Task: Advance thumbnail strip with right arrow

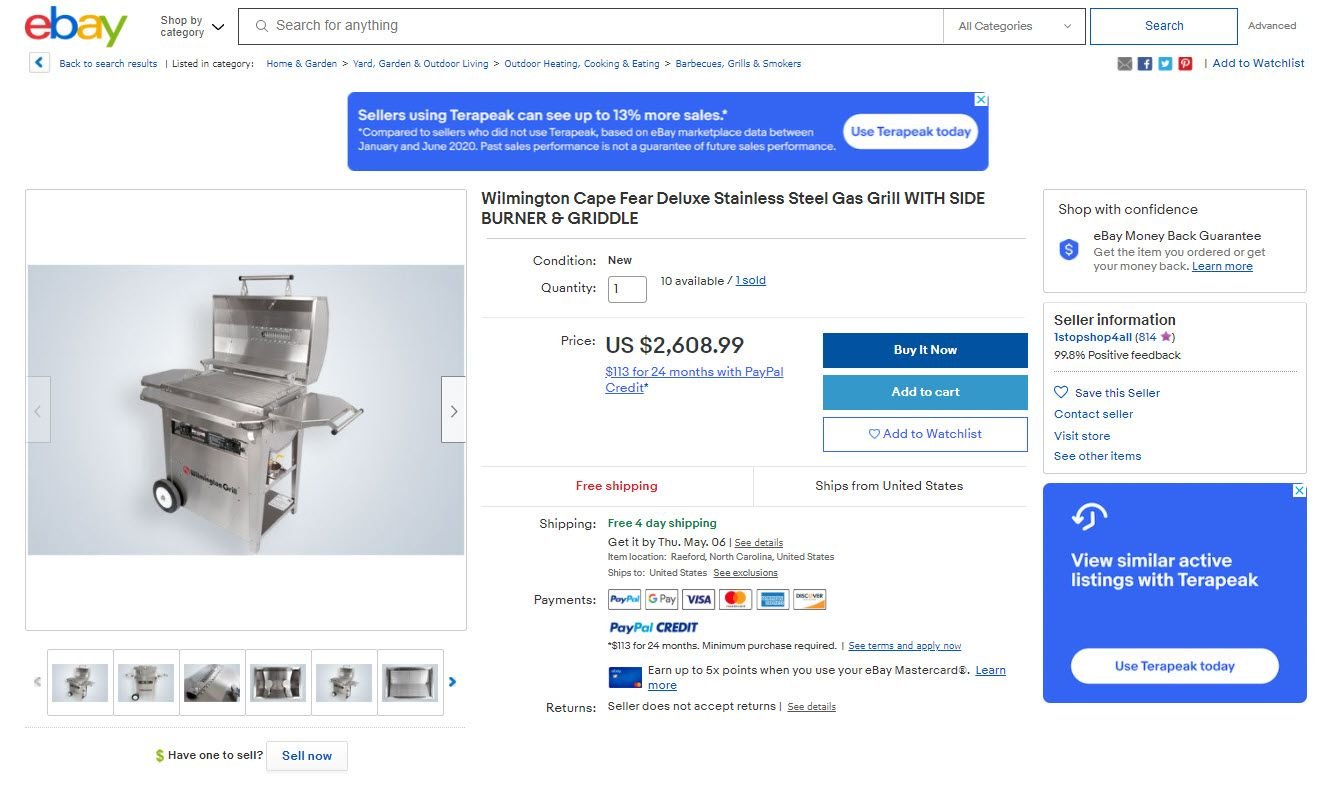Action: click(x=453, y=682)
